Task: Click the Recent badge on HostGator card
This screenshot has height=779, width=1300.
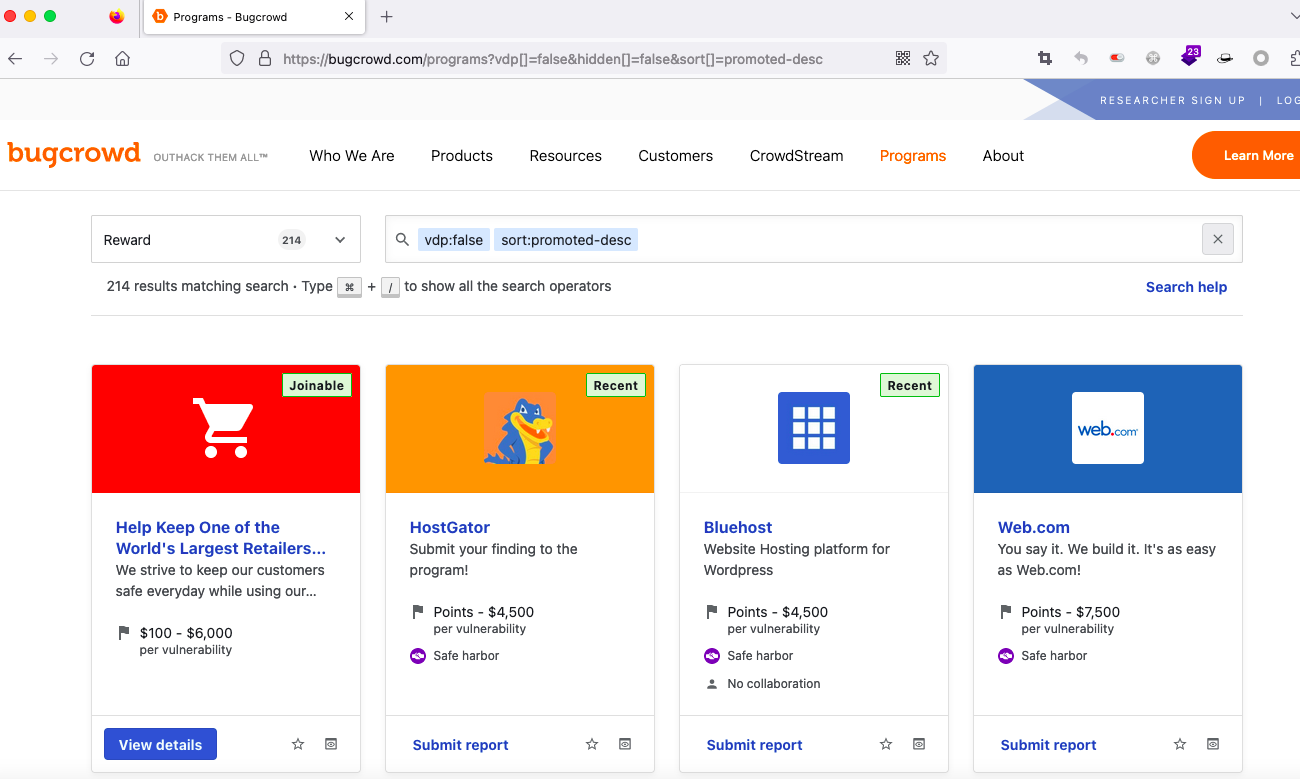Action: 616,385
